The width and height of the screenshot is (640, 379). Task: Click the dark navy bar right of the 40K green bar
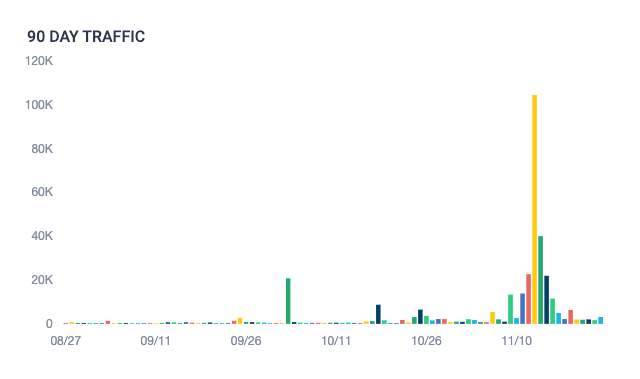pos(547,300)
